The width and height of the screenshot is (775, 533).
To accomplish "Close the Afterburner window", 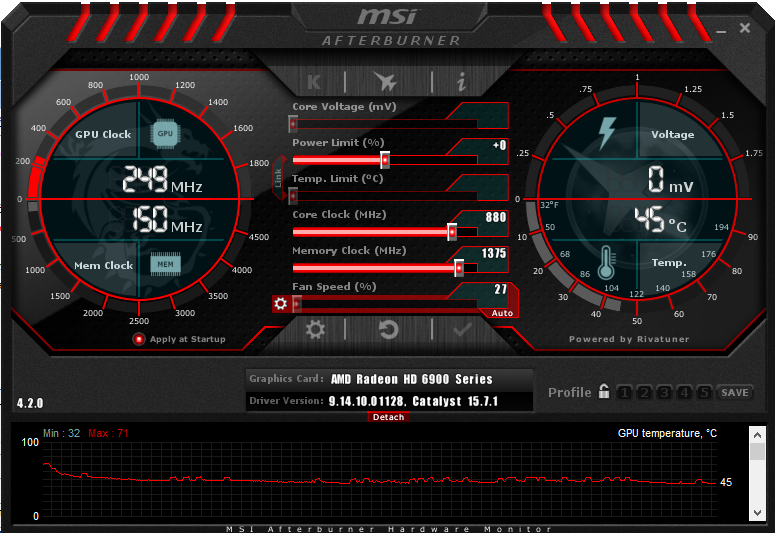I will 745,28.
